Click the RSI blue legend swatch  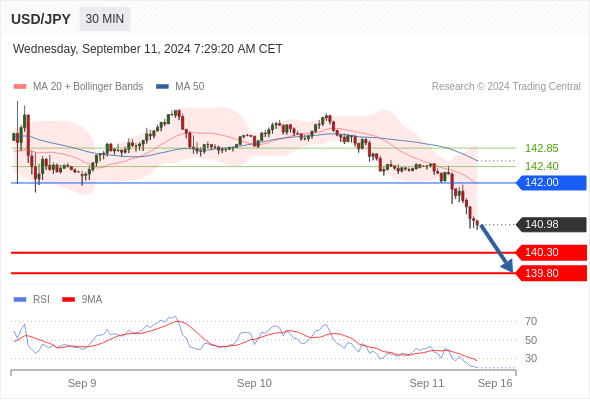pyautogui.click(x=20, y=300)
